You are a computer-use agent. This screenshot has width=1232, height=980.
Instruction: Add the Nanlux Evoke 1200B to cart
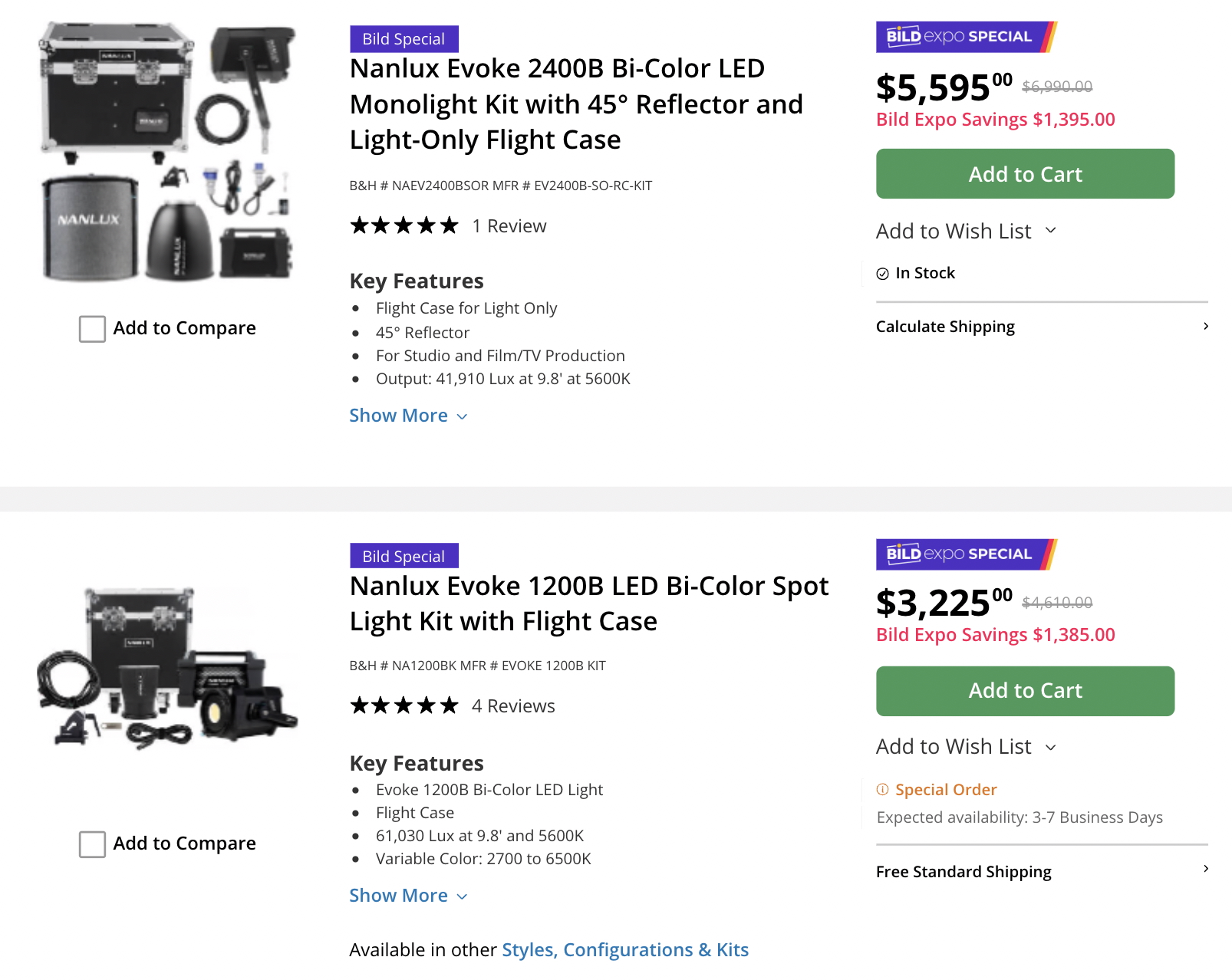tap(1025, 691)
